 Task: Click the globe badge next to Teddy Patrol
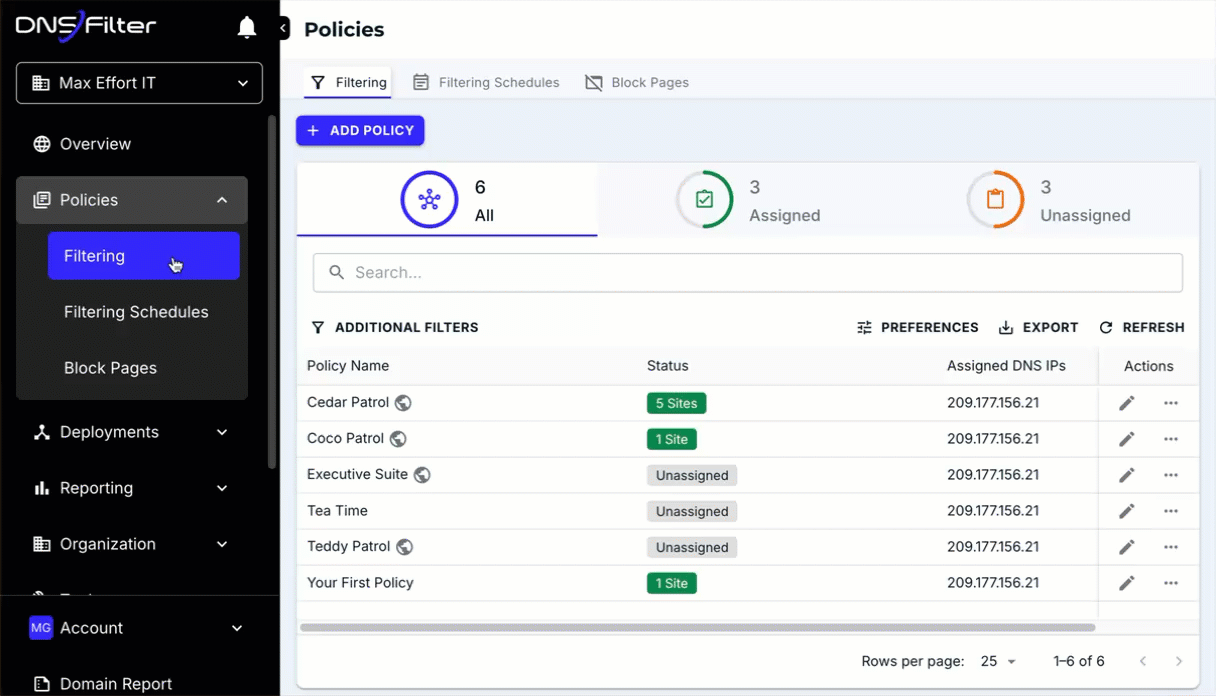pyautogui.click(x=403, y=547)
